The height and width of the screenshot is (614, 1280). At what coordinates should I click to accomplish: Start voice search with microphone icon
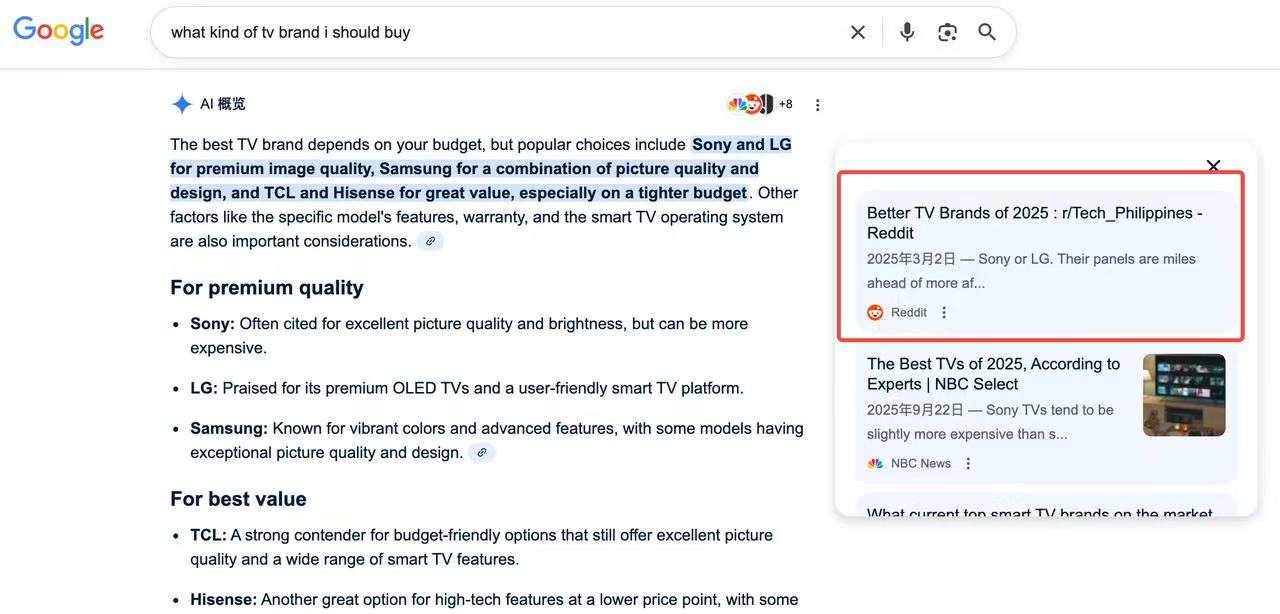[907, 32]
